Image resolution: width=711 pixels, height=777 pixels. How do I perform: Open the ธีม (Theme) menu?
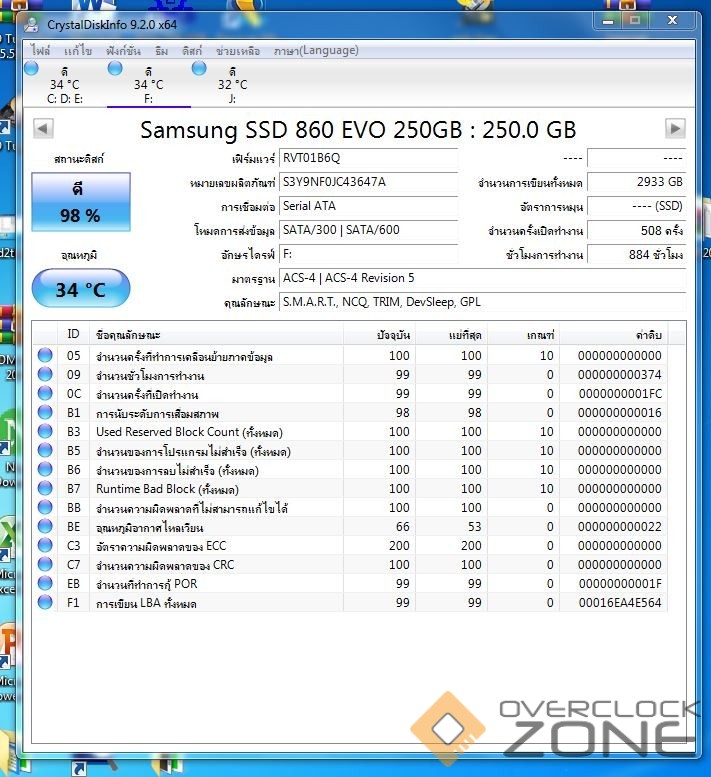(161, 51)
